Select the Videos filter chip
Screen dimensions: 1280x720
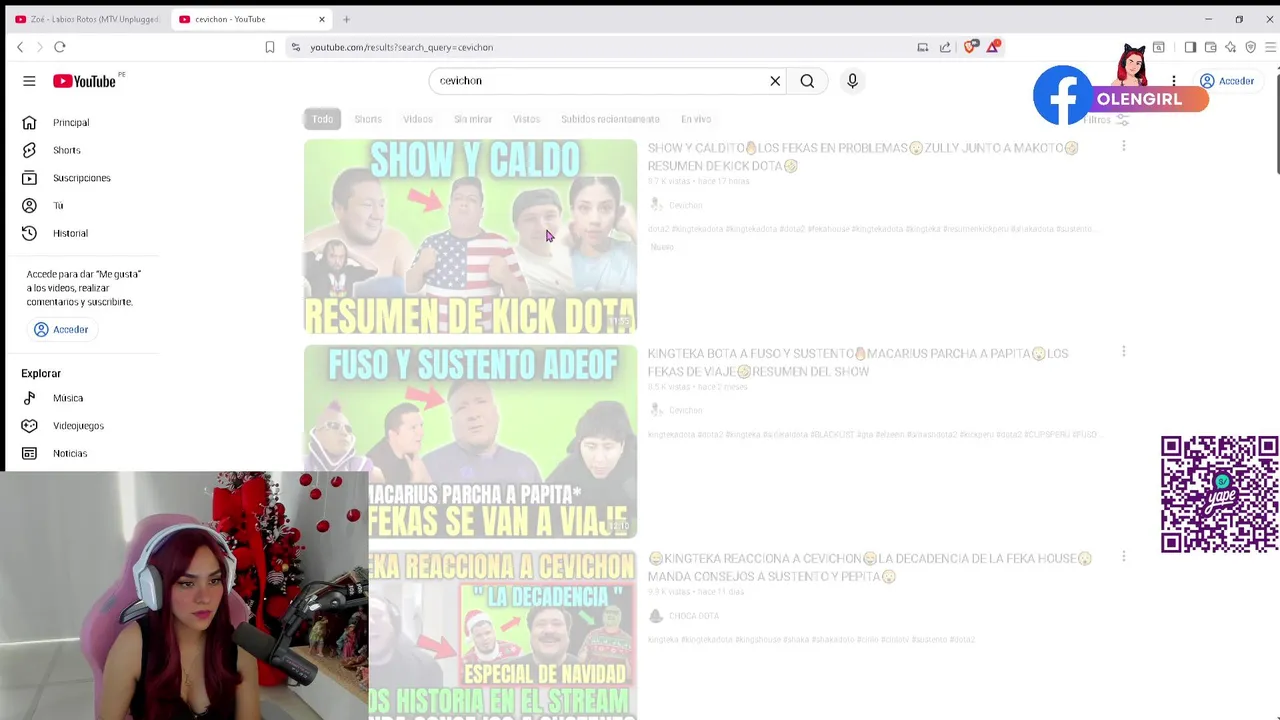[418, 119]
